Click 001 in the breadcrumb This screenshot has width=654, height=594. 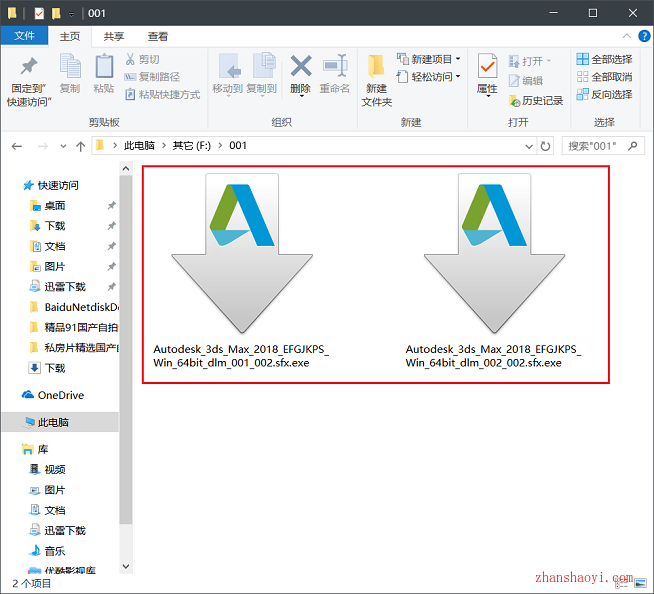pos(238,146)
